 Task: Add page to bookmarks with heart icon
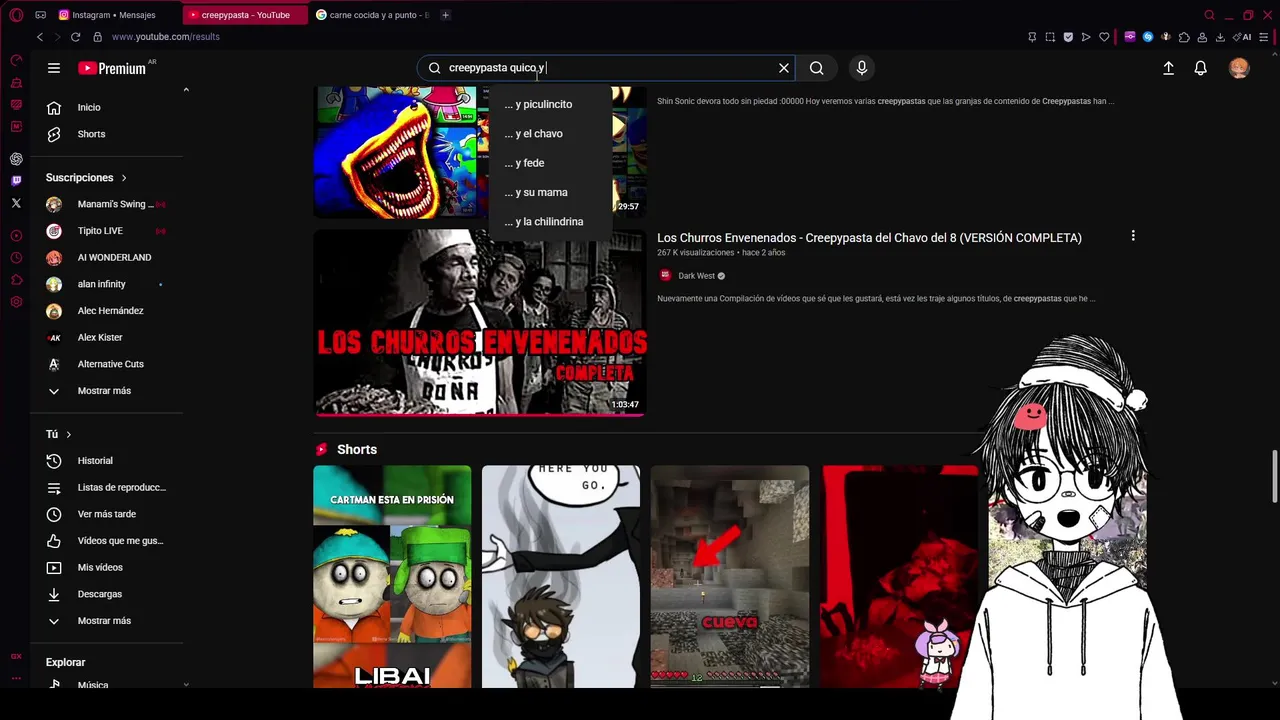click(1104, 37)
